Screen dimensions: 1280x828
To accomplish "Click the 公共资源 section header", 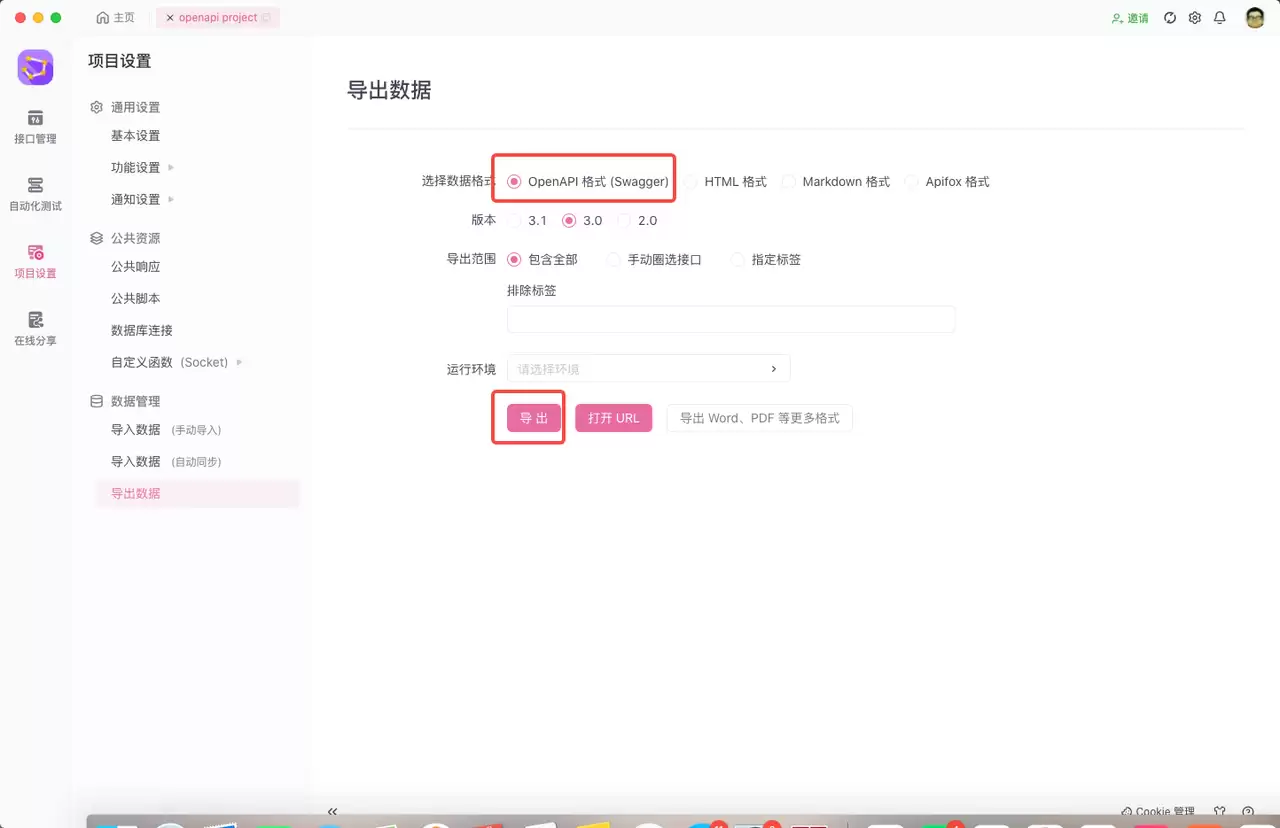I will click(125, 238).
